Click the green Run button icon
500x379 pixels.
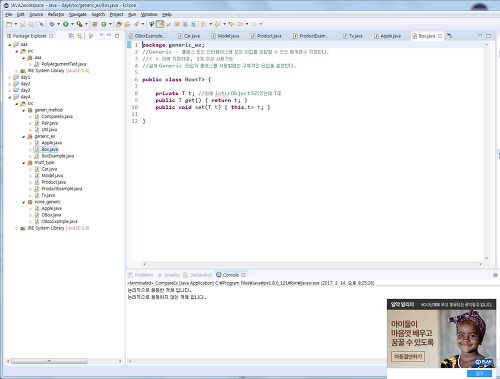click(x=66, y=24)
